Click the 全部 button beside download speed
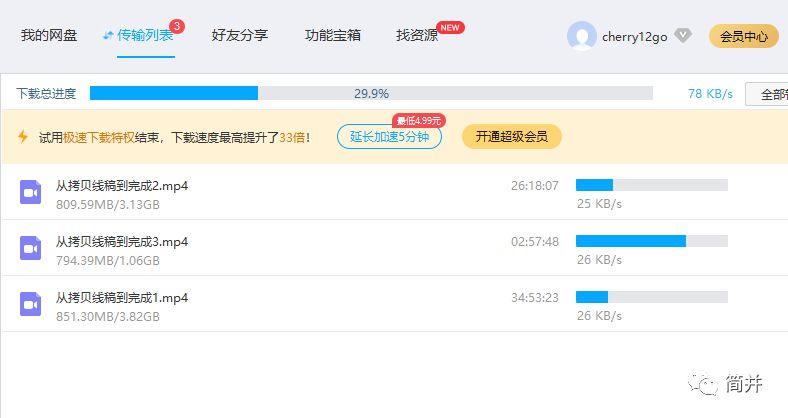This screenshot has width=788, height=418. coord(770,94)
